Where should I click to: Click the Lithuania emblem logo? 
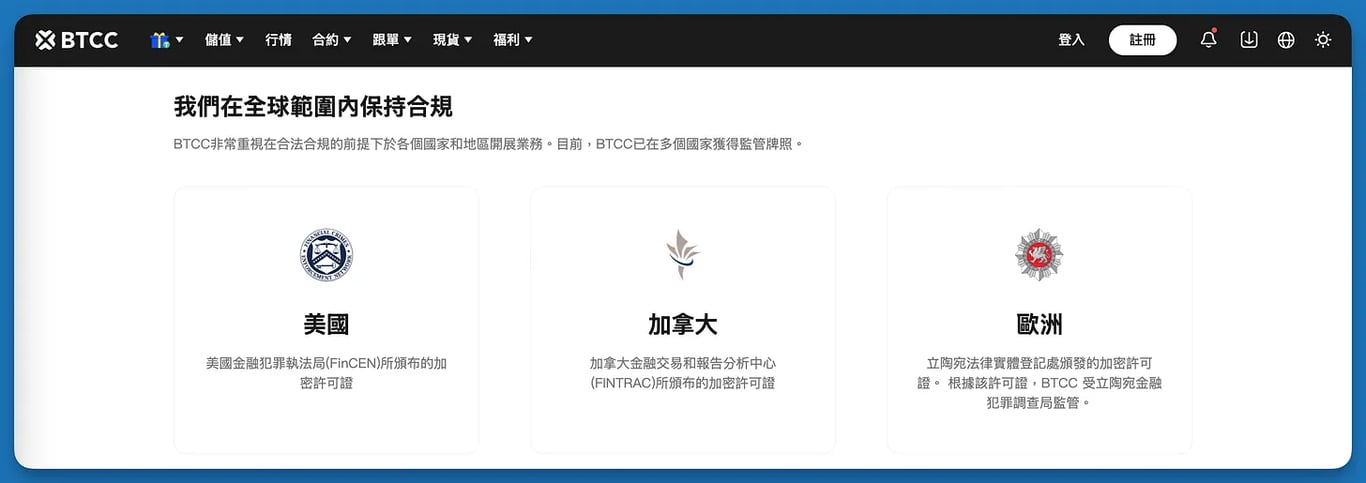pyautogui.click(x=1039, y=255)
